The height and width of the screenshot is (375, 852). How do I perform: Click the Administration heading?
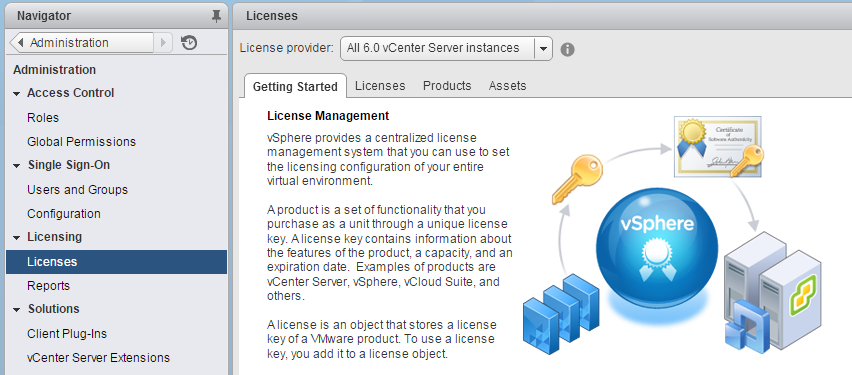pos(54,70)
